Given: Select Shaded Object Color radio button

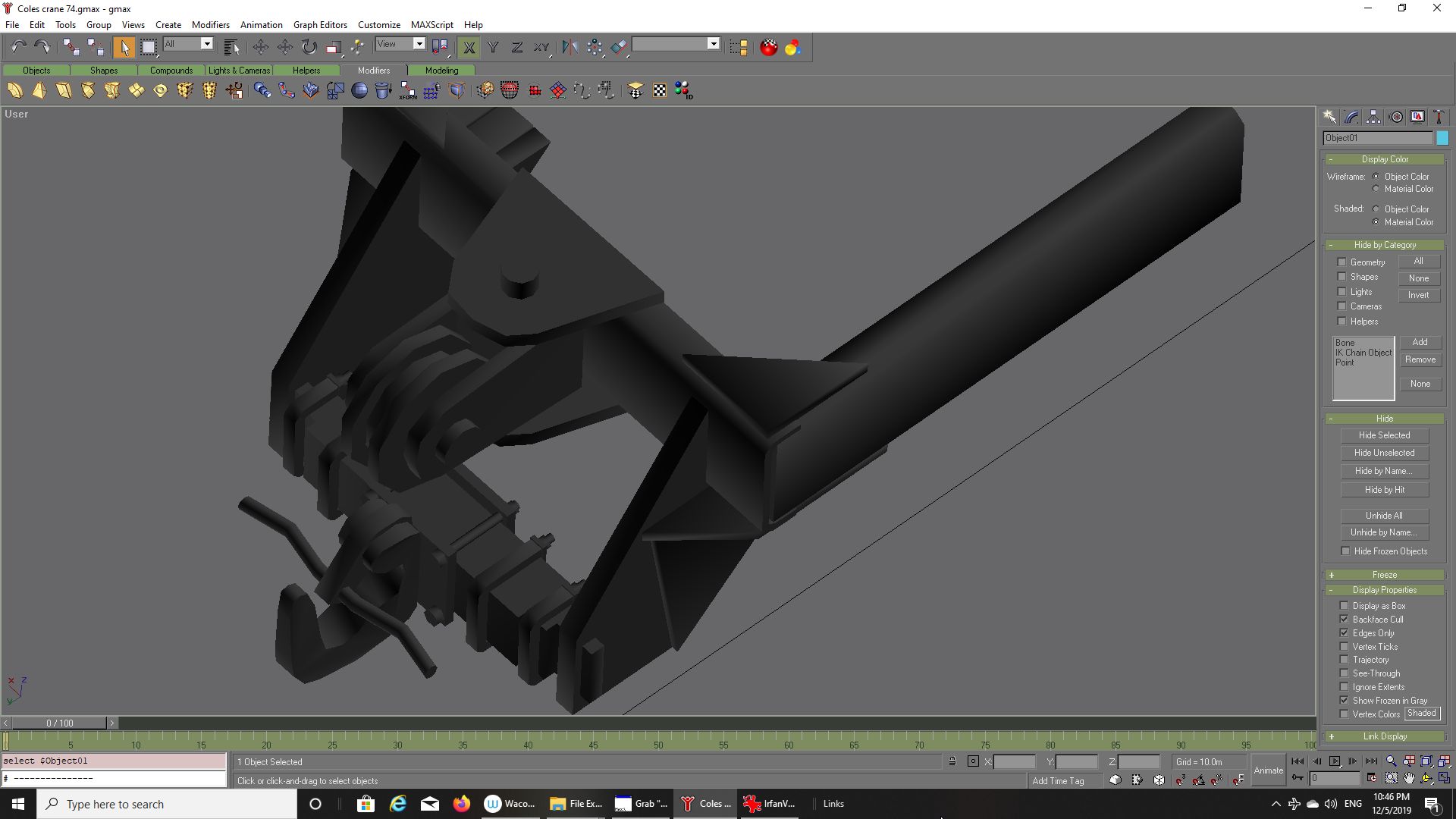Looking at the screenshot, I should (1376, 209).
